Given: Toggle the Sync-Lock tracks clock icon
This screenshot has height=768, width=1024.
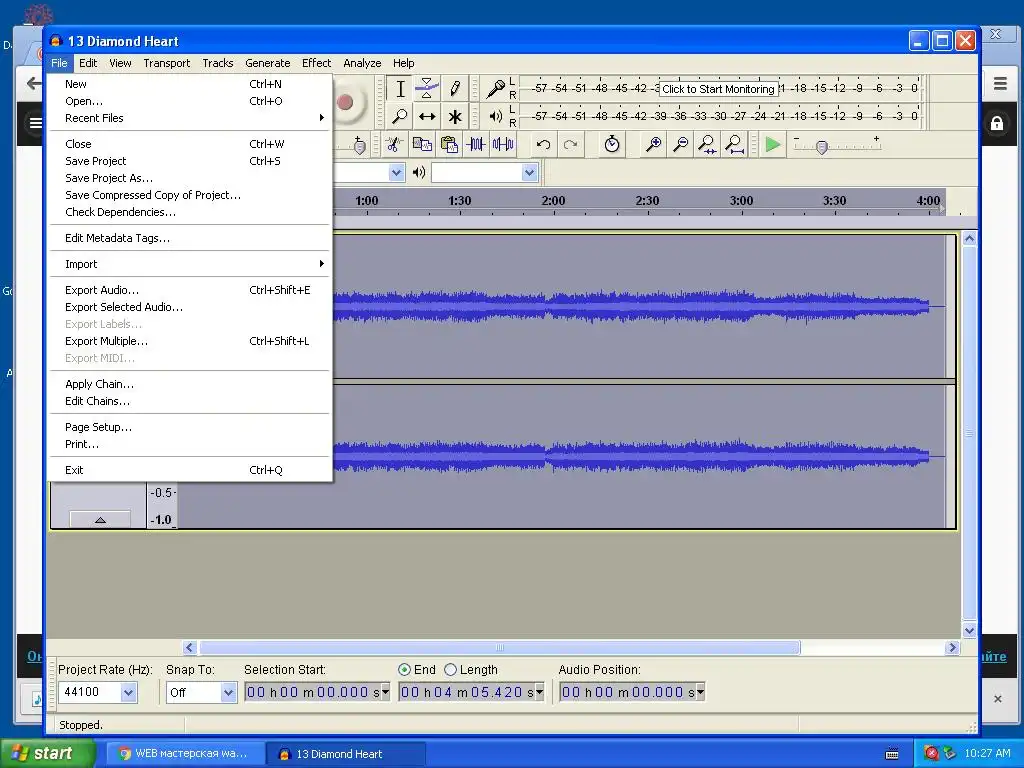Looking at the screenshot, I should (612, 144).
